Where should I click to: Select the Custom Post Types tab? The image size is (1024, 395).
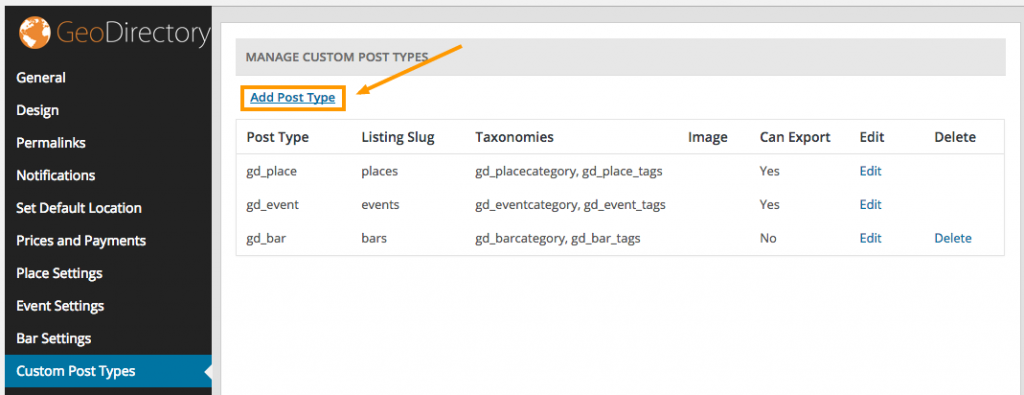(76, 371)
